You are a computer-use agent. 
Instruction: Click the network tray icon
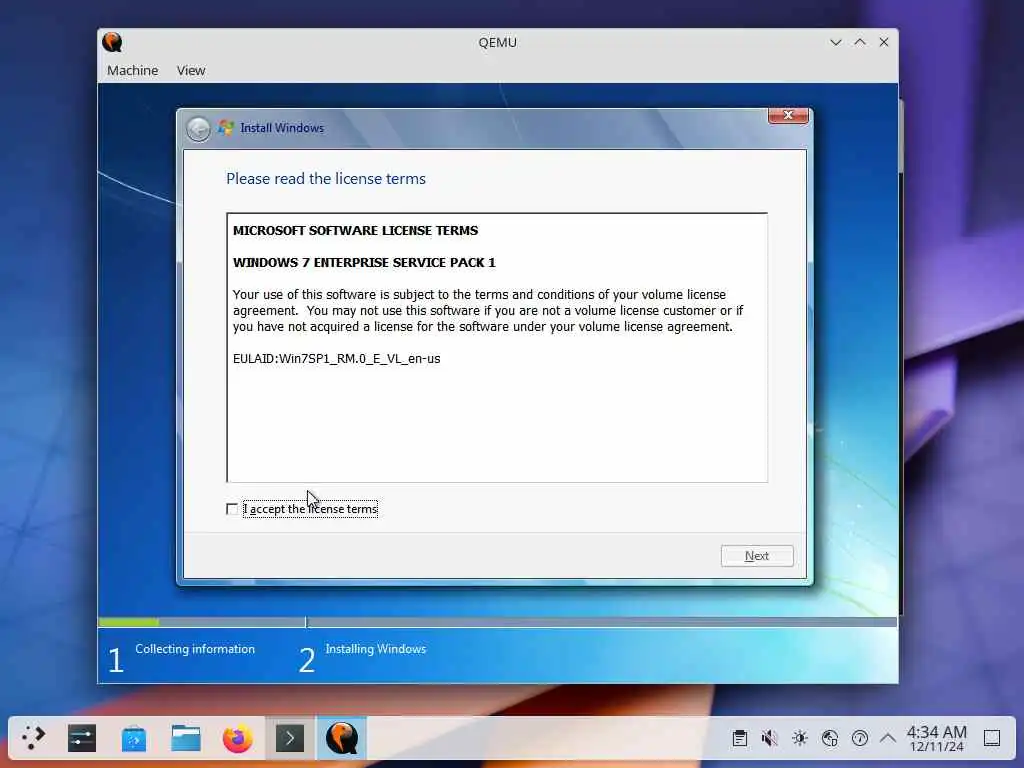(x=830, y=738)
